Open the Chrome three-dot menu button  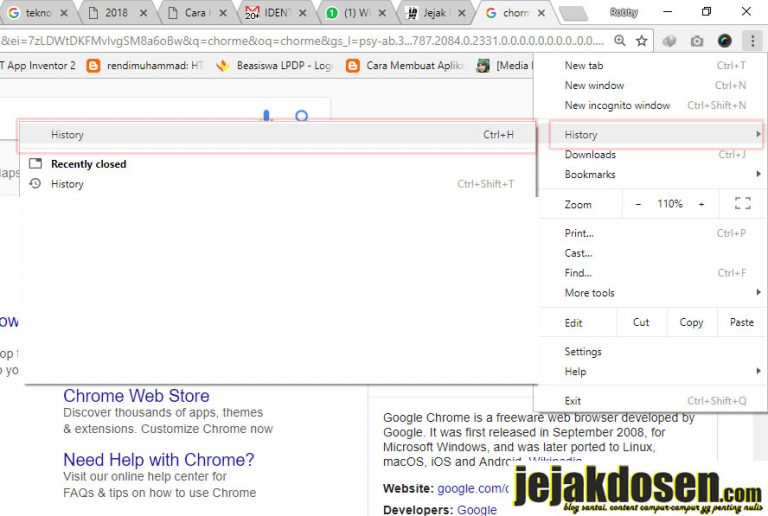tap(752, 41)
